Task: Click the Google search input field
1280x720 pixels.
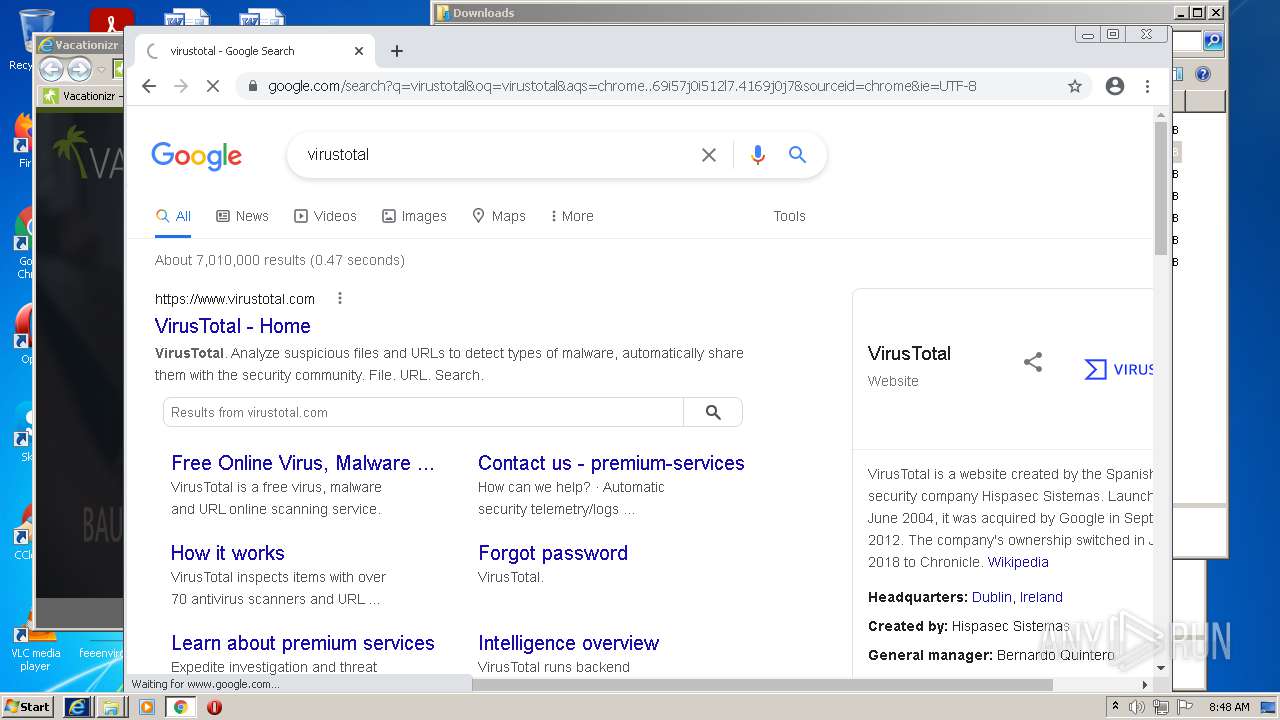Action: tap(495, 155)
